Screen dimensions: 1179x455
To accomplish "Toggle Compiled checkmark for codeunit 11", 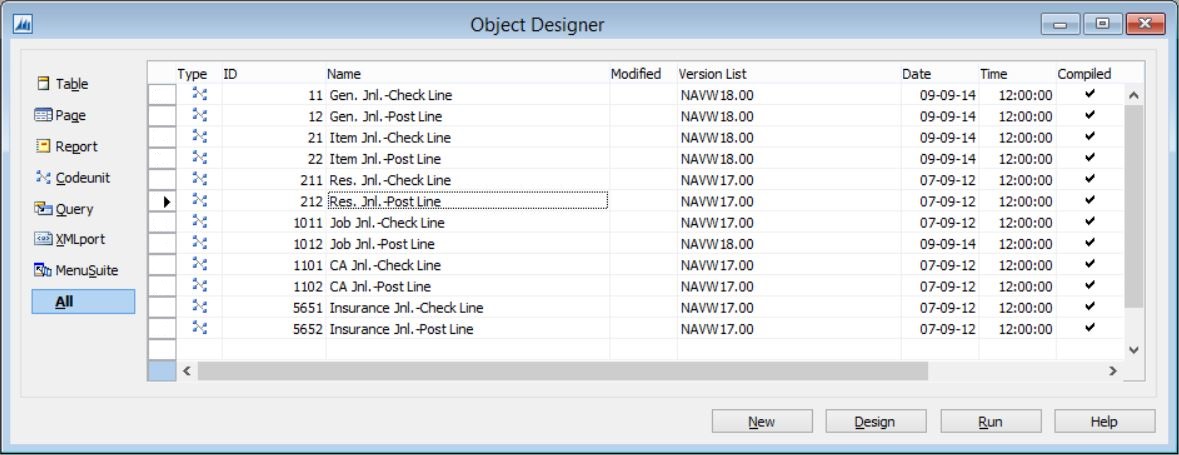I will (1090, 94).
